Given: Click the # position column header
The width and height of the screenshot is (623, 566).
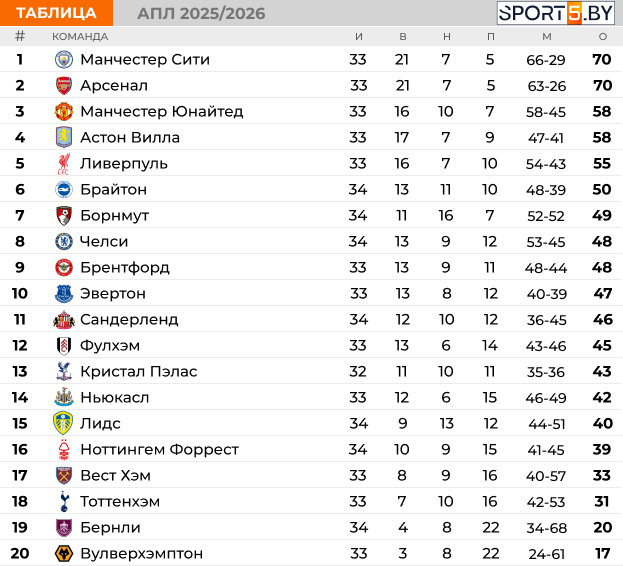Looking at the screenshot, I should (20, 36).
